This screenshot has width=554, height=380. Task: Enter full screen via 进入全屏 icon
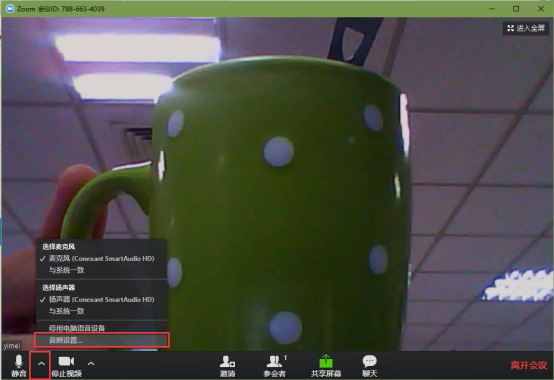pyautogui.click(x=526, y=28)
